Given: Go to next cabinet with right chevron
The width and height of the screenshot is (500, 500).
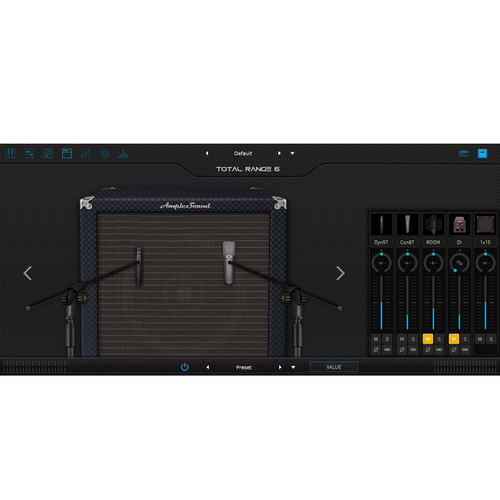Looking at the screenshot, I should [340, 273].
